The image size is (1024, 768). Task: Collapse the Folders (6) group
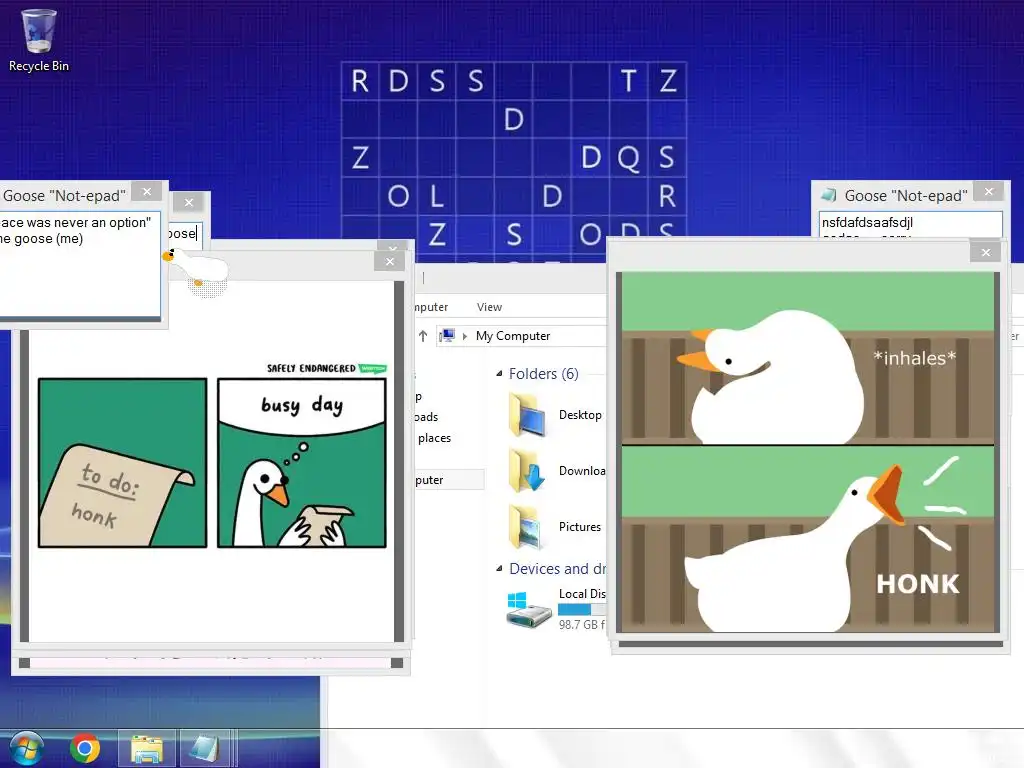(499, 374)
